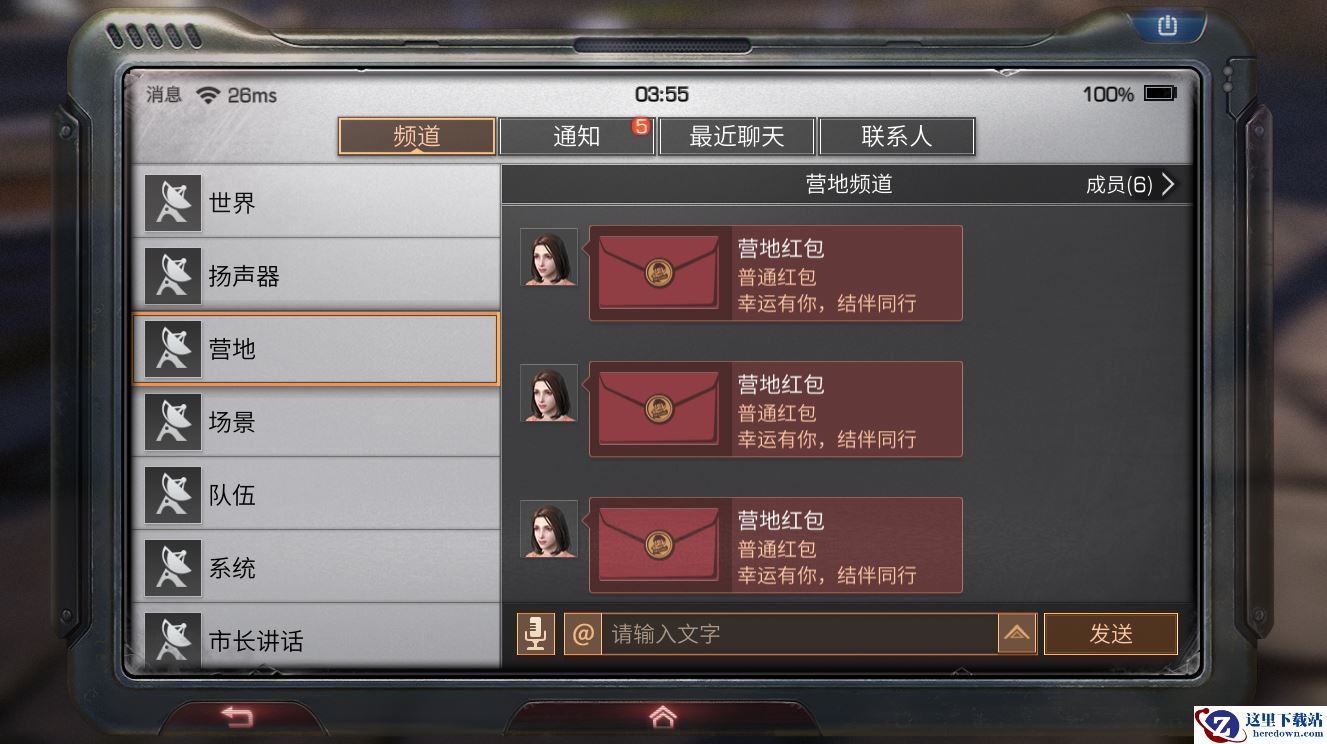Select the 联系人 tab
This screenshot has width=1327, height=744.
point(897,137)
